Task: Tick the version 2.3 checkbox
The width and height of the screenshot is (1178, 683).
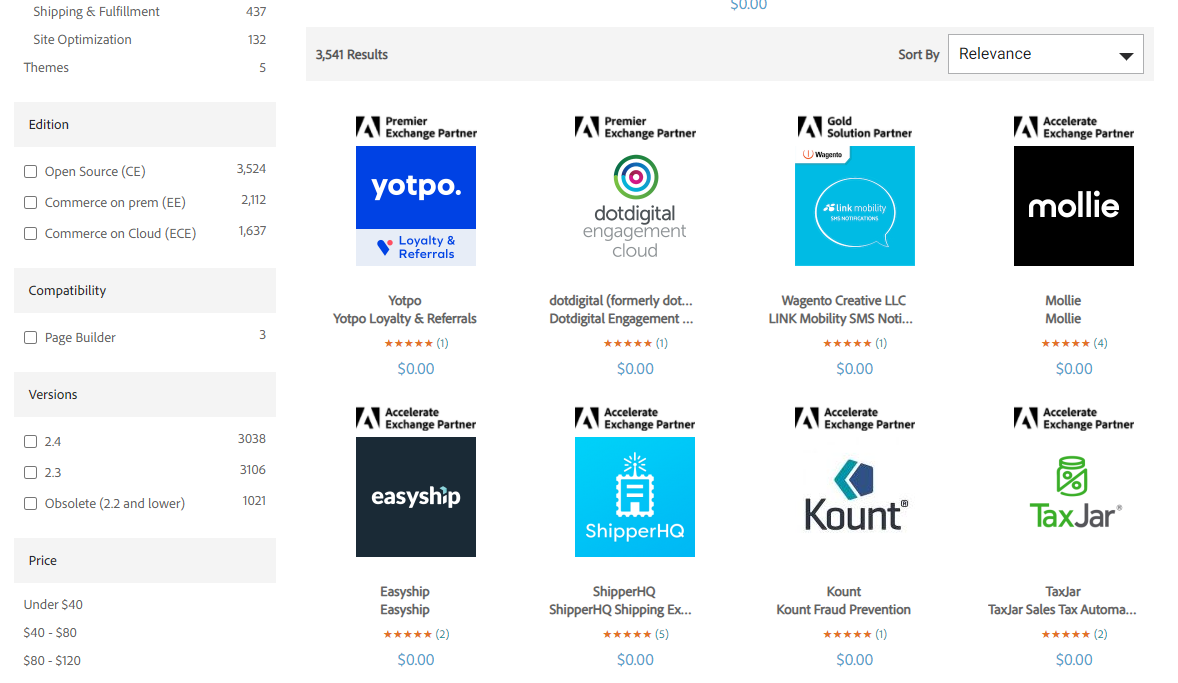Action: pyautogui.click(x=31, y=473)
